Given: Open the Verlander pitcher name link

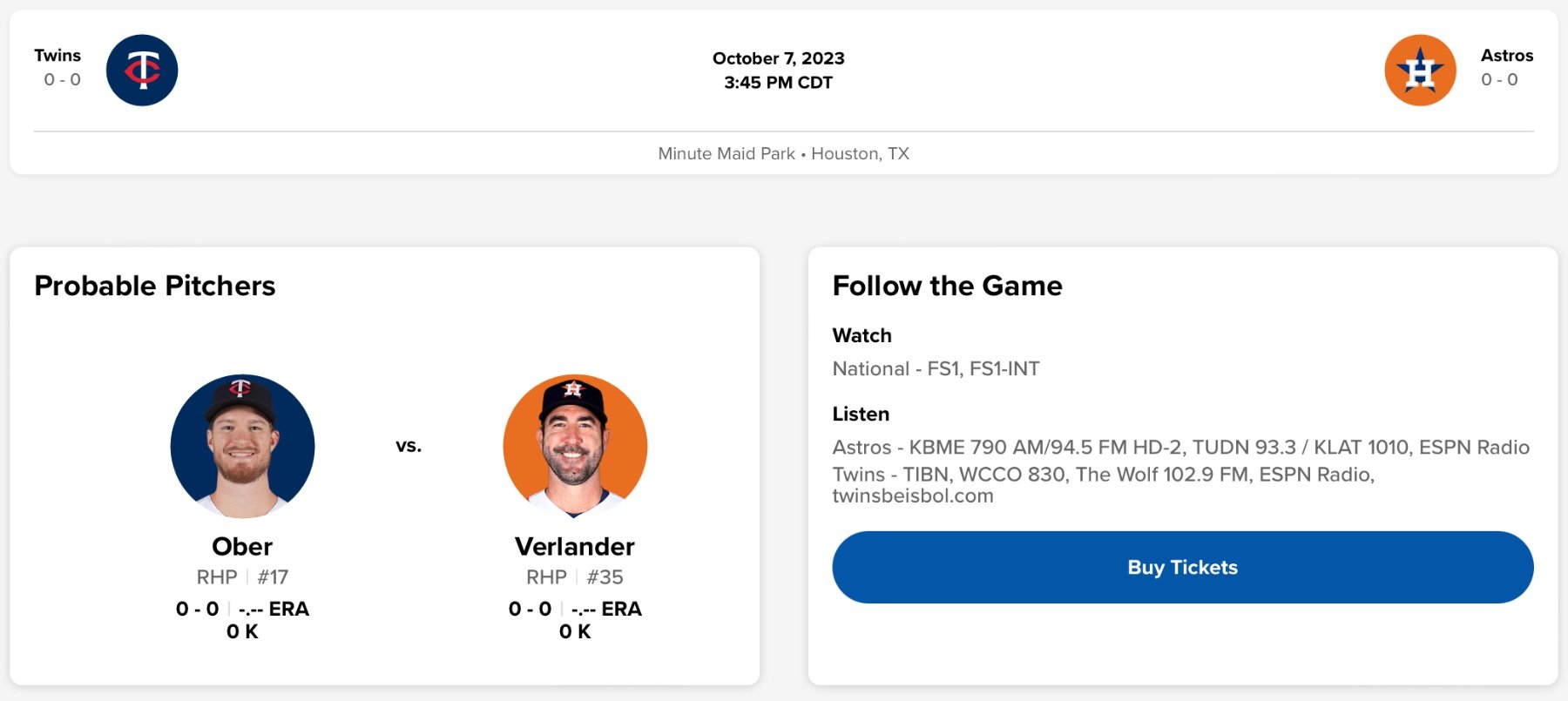Looking at the screenshot, I should click(x=575, y=547).
